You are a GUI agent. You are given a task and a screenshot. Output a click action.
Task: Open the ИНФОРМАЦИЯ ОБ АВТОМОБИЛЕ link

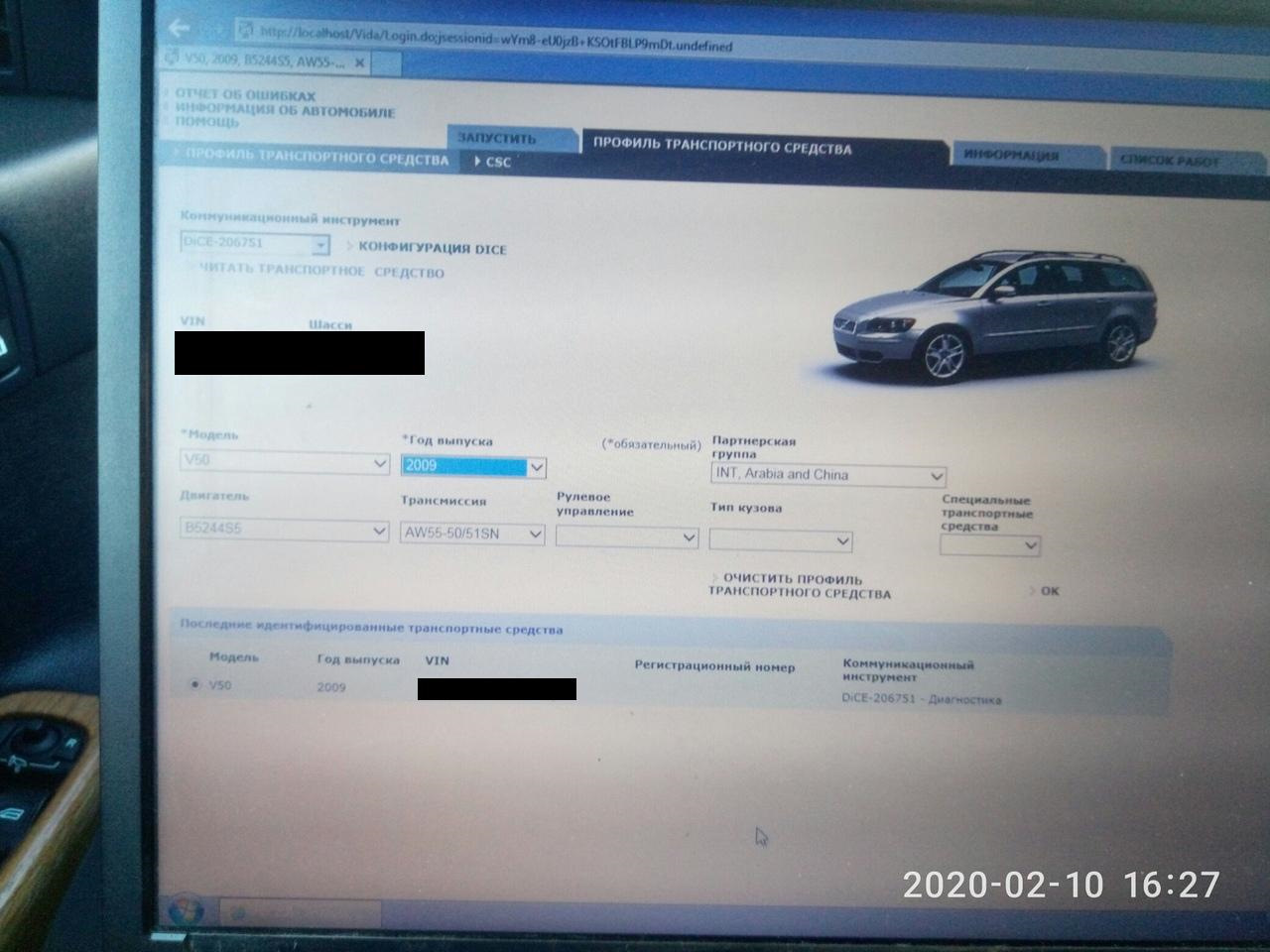[x=285, y=110]
